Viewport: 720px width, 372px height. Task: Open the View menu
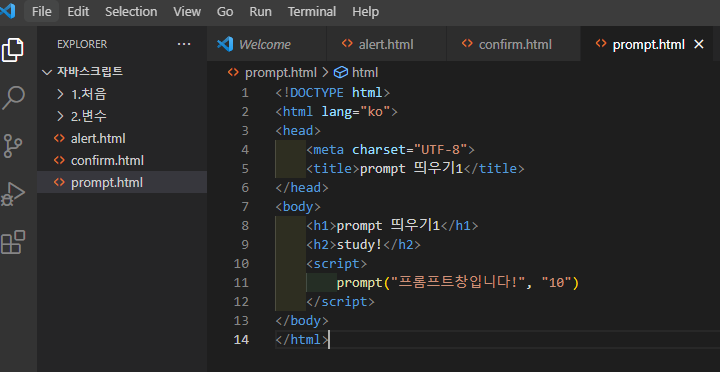(x=187, y=11)
